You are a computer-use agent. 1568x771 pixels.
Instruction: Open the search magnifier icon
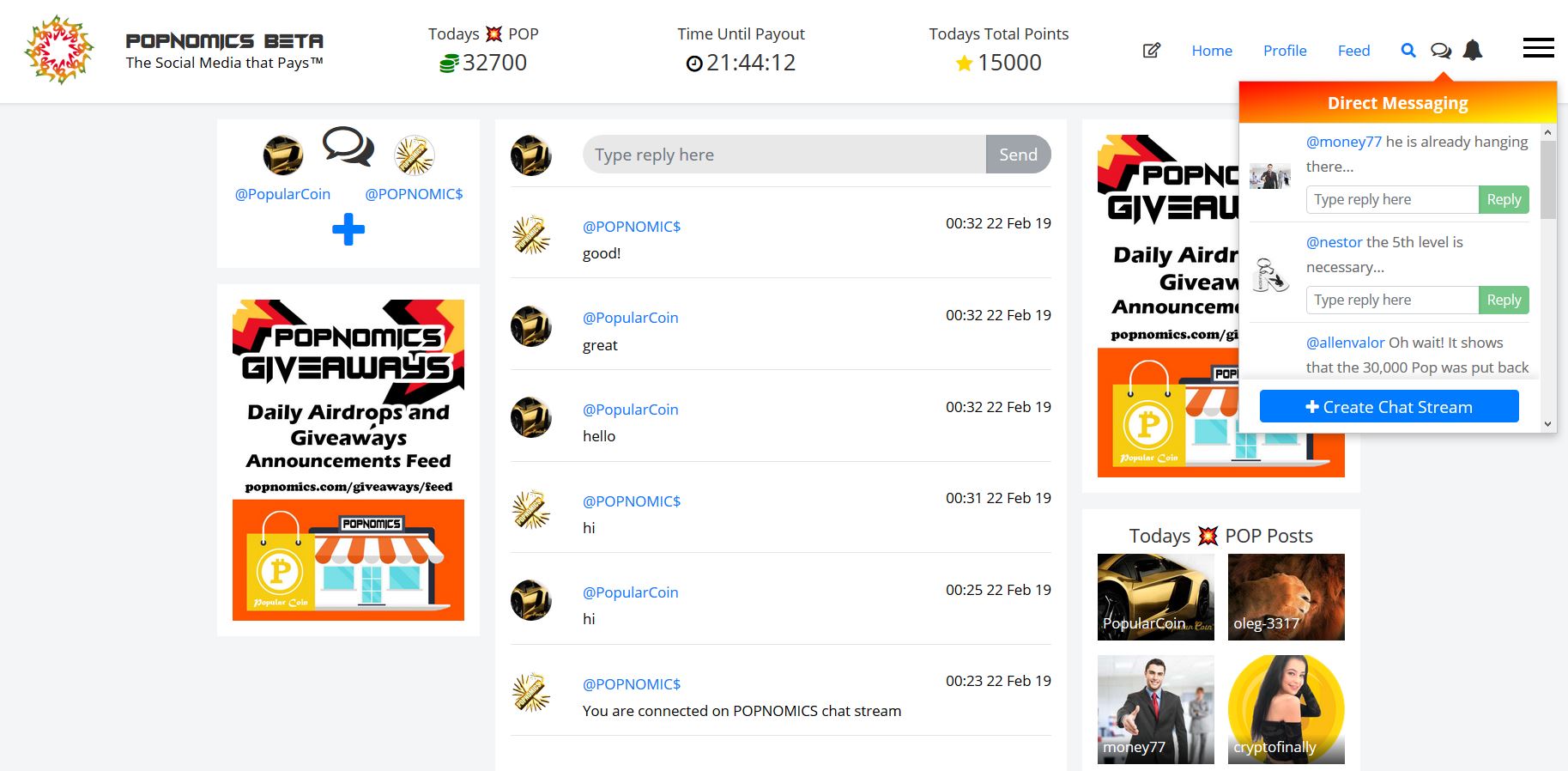tap(1408, 51)
